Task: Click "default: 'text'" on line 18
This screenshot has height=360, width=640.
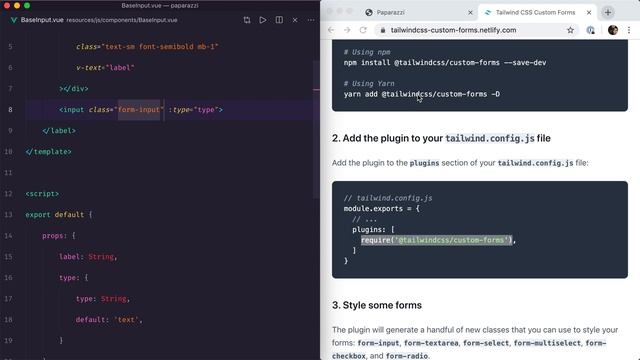Action: [107, 319]
